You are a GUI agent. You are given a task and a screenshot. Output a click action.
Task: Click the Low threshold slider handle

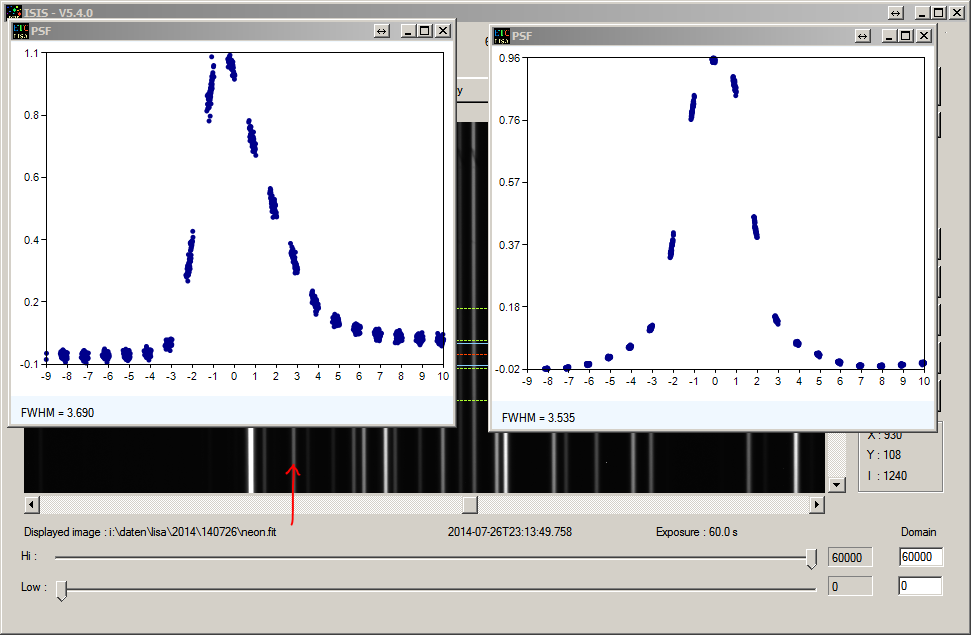tap(61, 590)
